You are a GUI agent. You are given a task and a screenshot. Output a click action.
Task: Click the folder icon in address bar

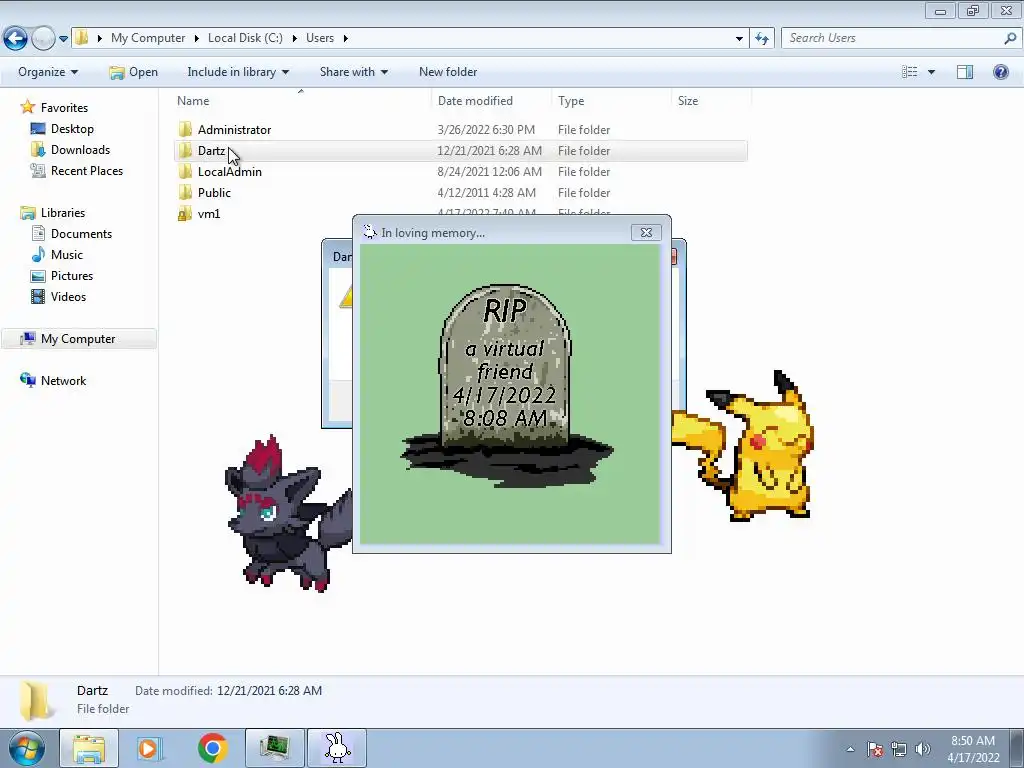82,38
